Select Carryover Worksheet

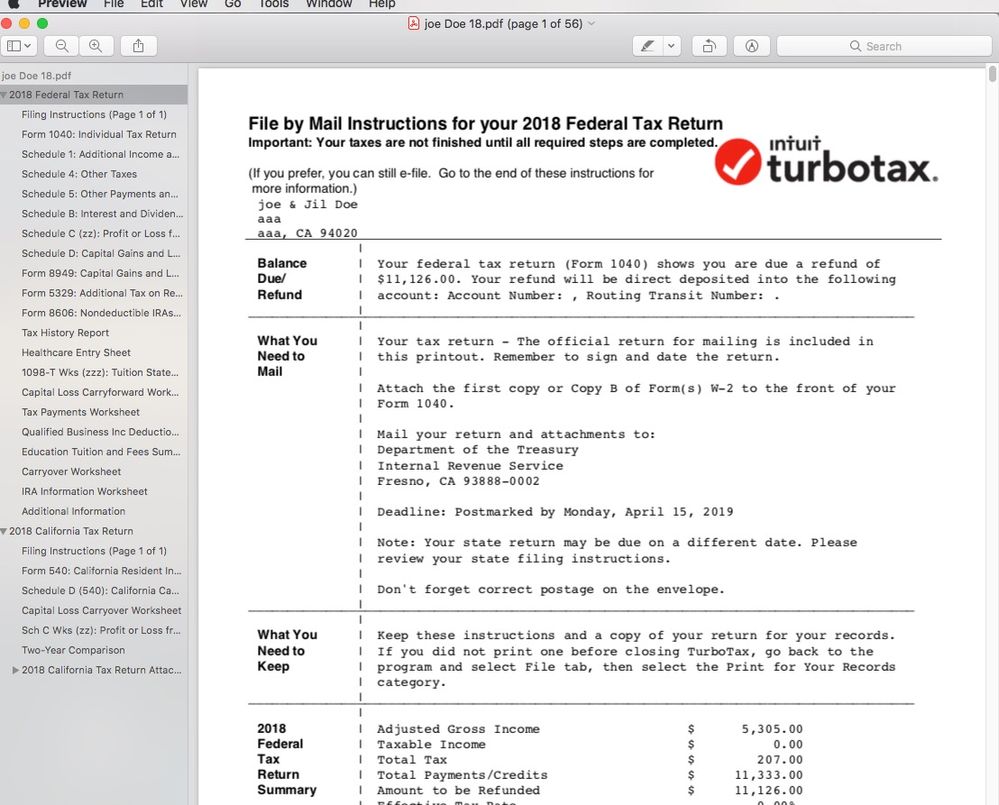[x=71, y=471]
